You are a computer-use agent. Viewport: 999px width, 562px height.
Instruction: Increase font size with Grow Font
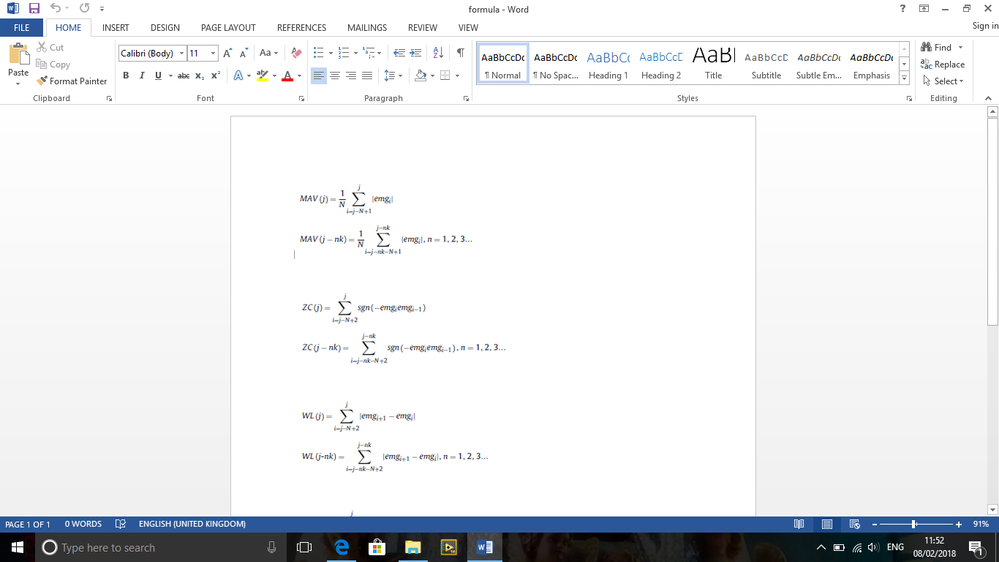(x=227, y=54)
